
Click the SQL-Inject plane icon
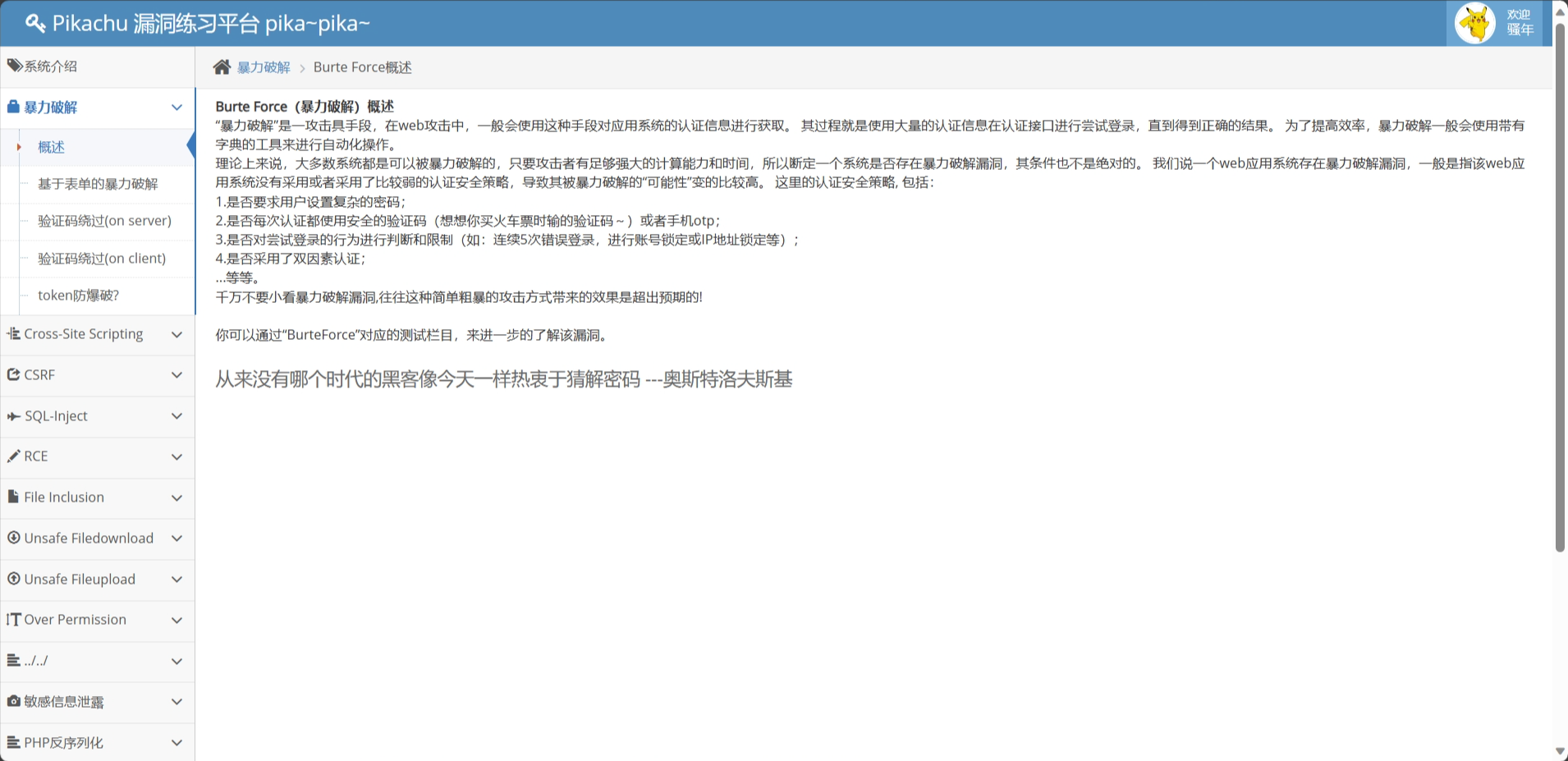(13, 416)
